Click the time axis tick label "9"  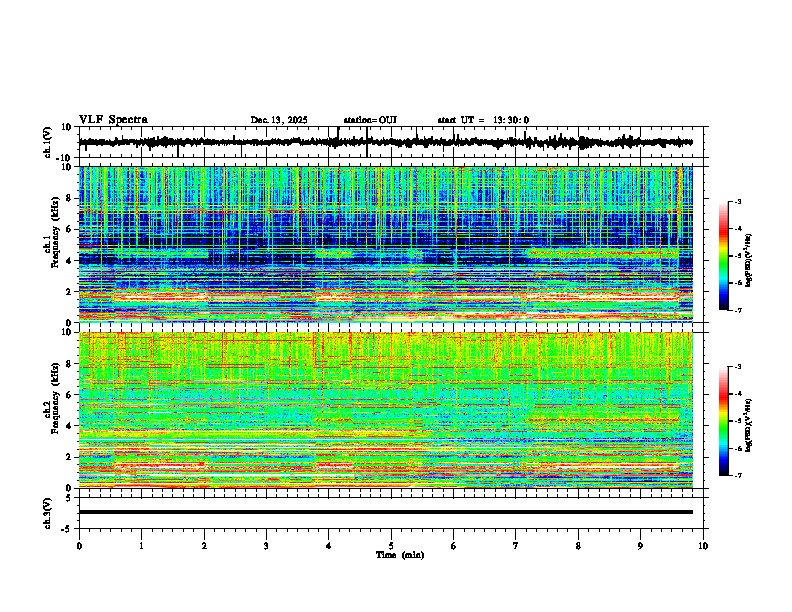(640, 546)
